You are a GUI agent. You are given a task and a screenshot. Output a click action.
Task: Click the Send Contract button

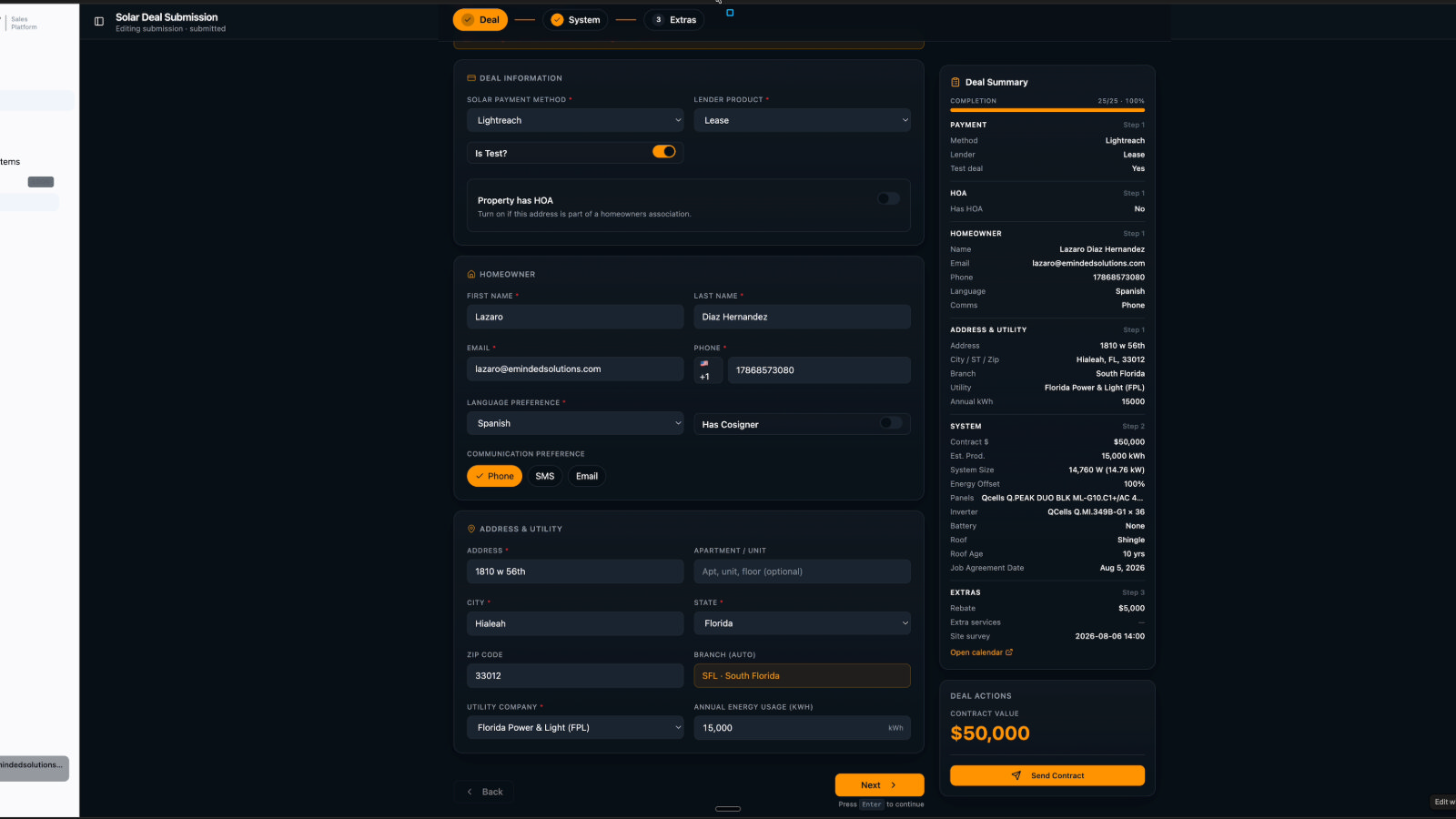(x=1047, y=775)
